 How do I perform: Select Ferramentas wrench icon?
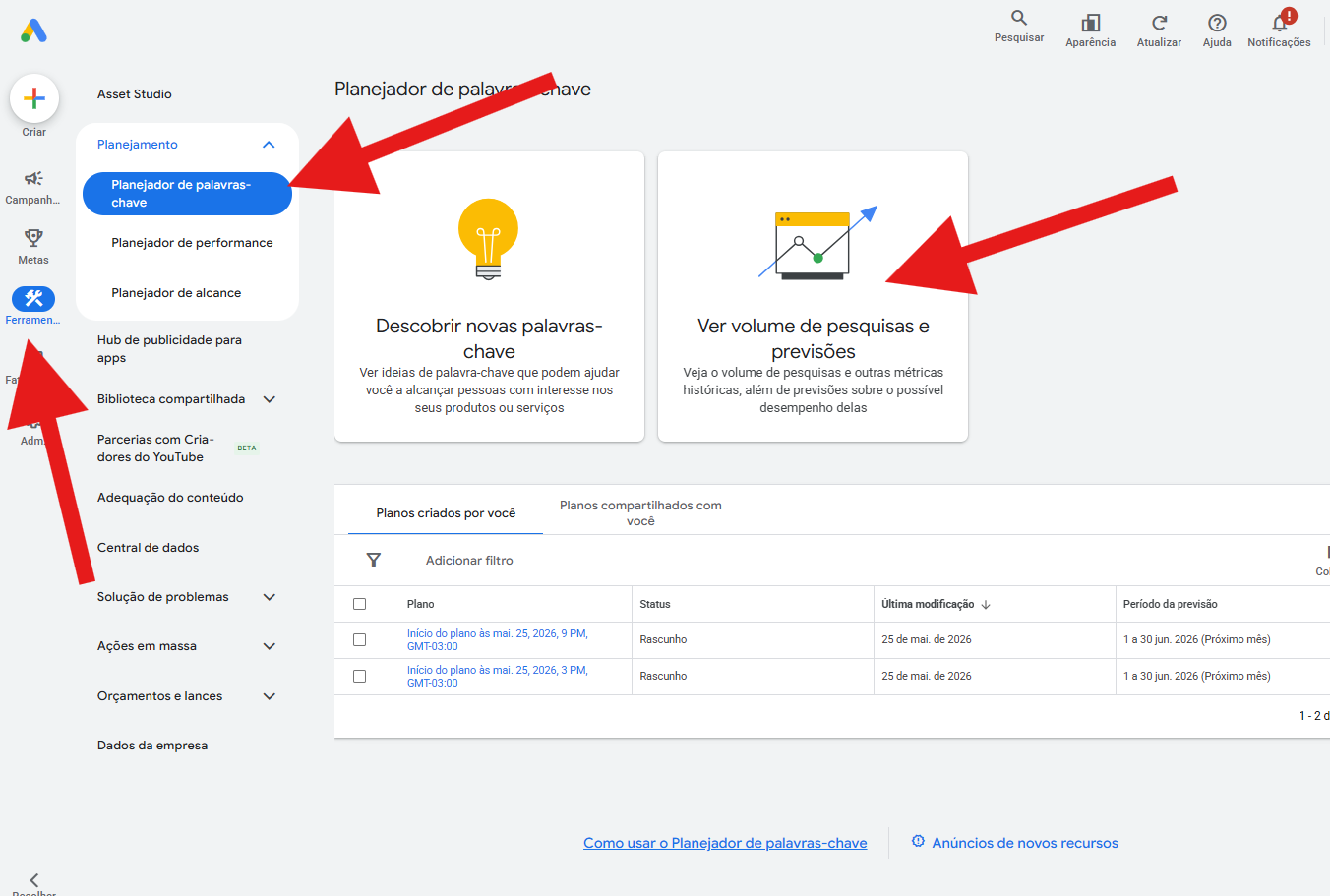pos(33,298)
